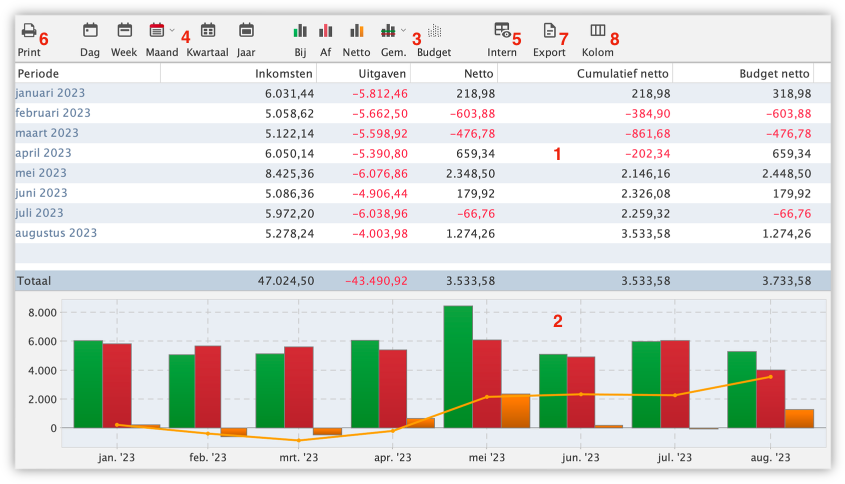Toggle Budget display in chart
The height and width of the screenshot is (484, 845).
coord(434,31)
